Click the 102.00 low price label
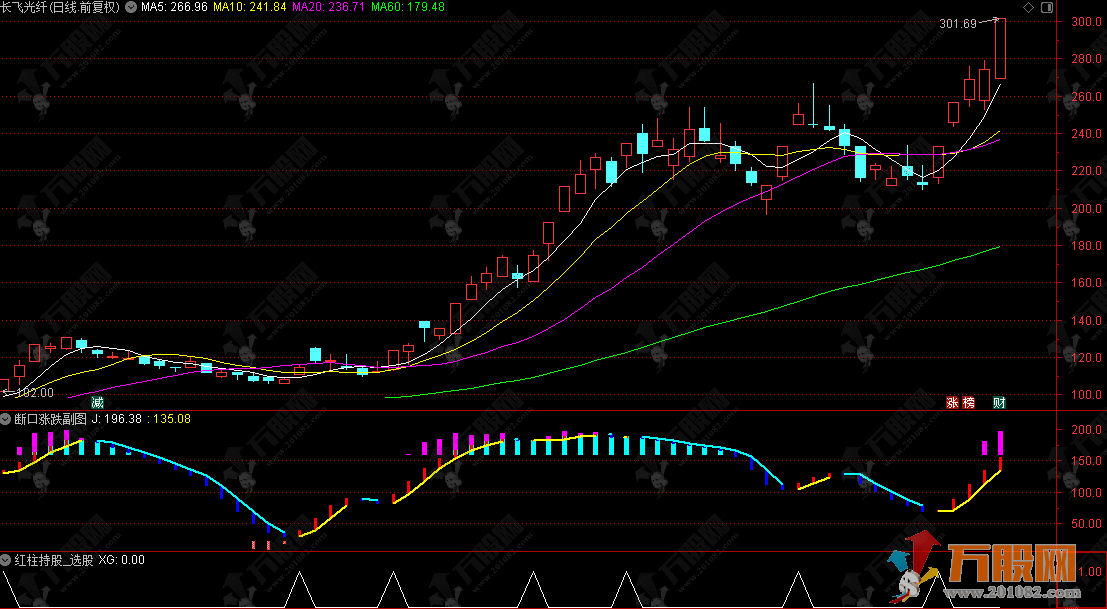Viewport: 1107px width, 609px height. pyautogui.click(x=32, y=393)
